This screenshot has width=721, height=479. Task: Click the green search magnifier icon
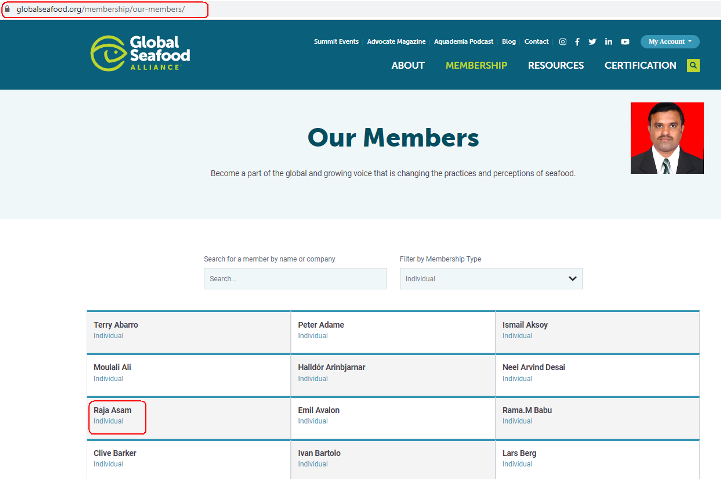coord(693,66)
